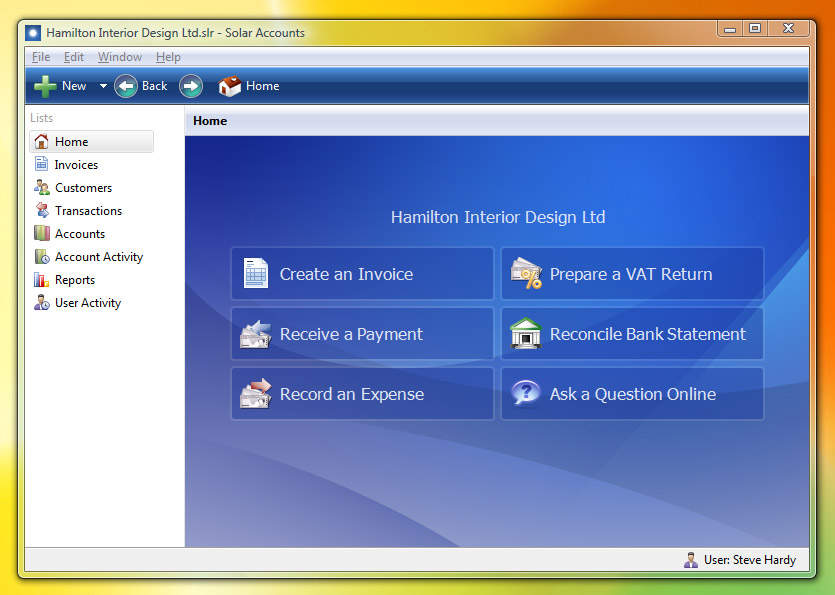
Task: Click the Home house icon in toolbar
Action: coord(230,86)
